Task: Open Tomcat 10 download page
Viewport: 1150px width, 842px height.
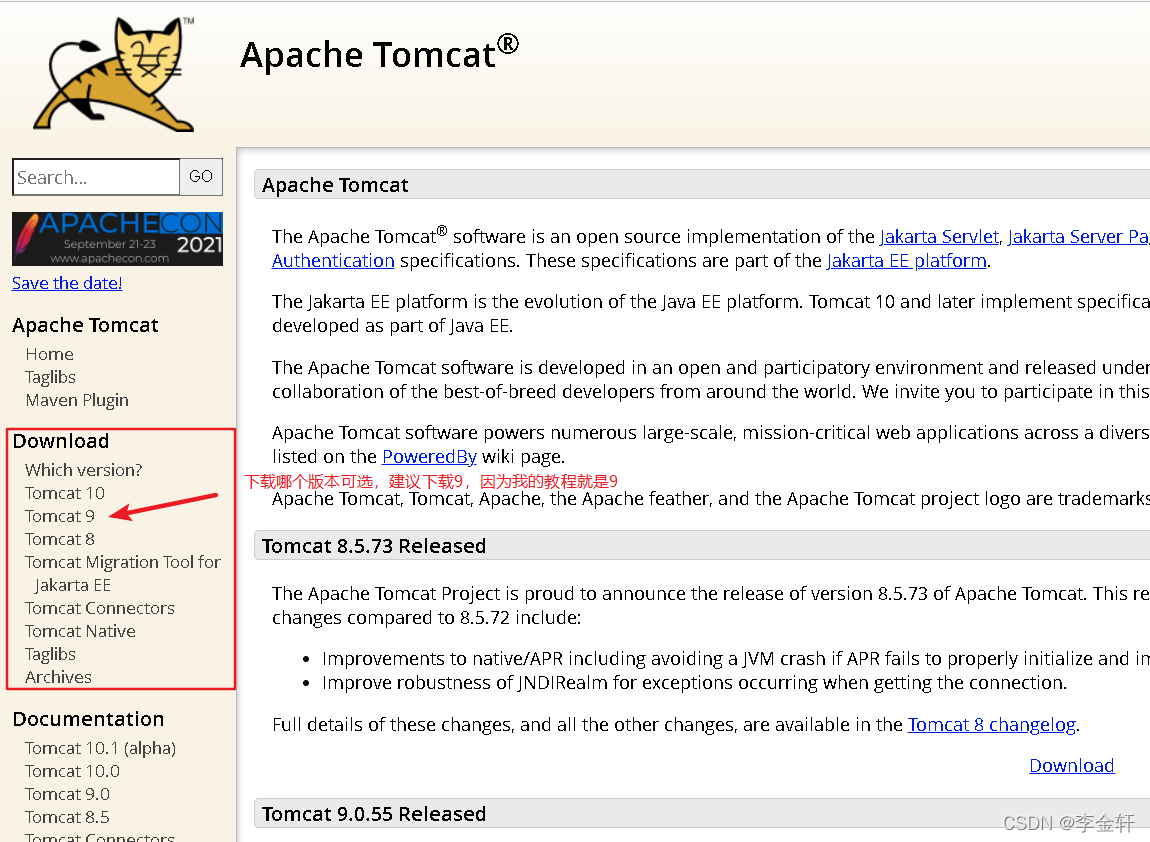Action: tap(65, 493)
